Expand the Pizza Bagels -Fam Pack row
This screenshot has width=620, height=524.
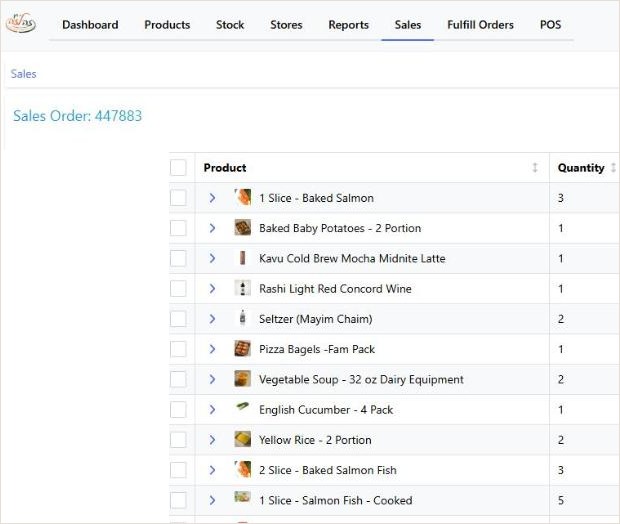point(212,349)
